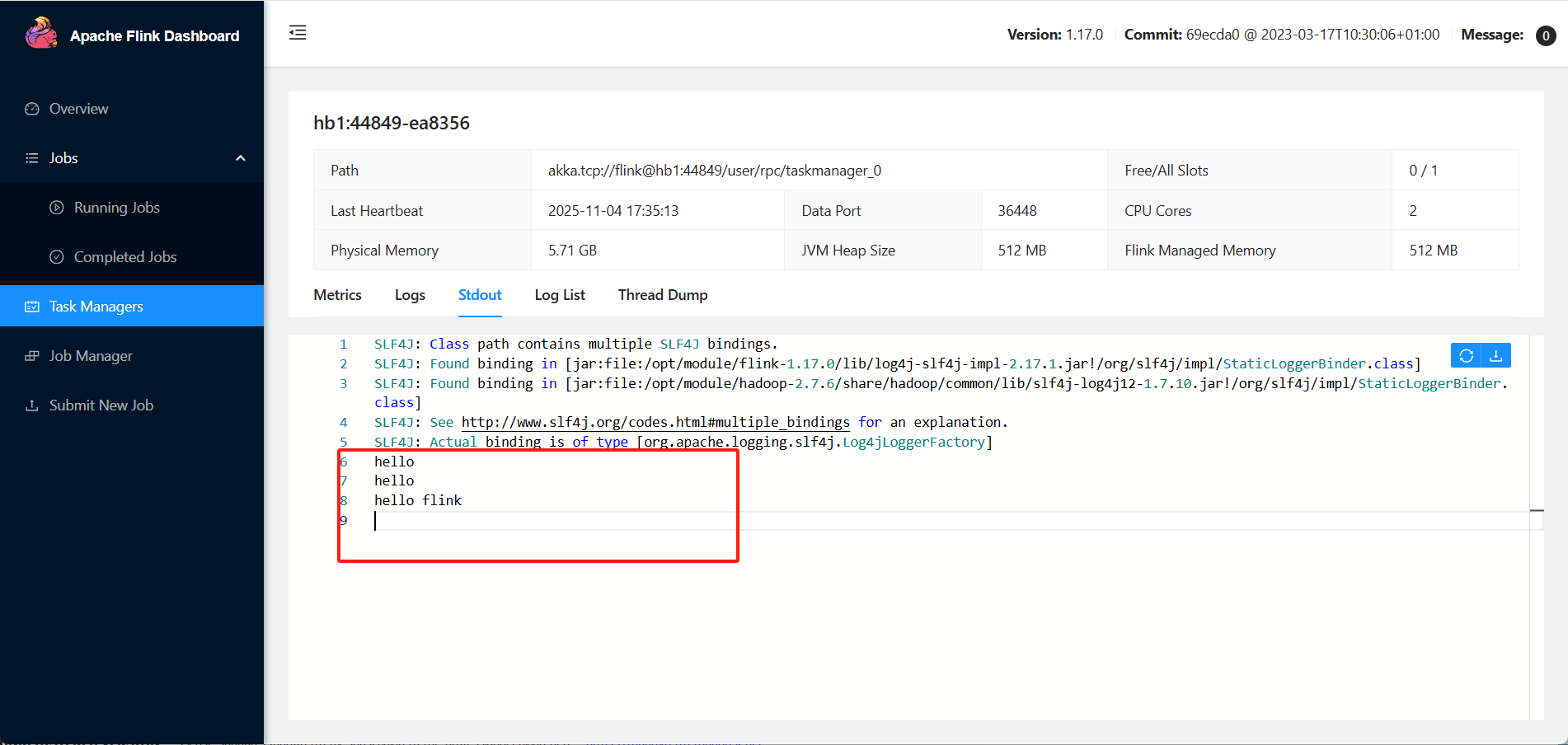This screenshot has width=1568, height=745.
Task: Click the Apache Flink squirrel logo
Action: click(41, 34)
